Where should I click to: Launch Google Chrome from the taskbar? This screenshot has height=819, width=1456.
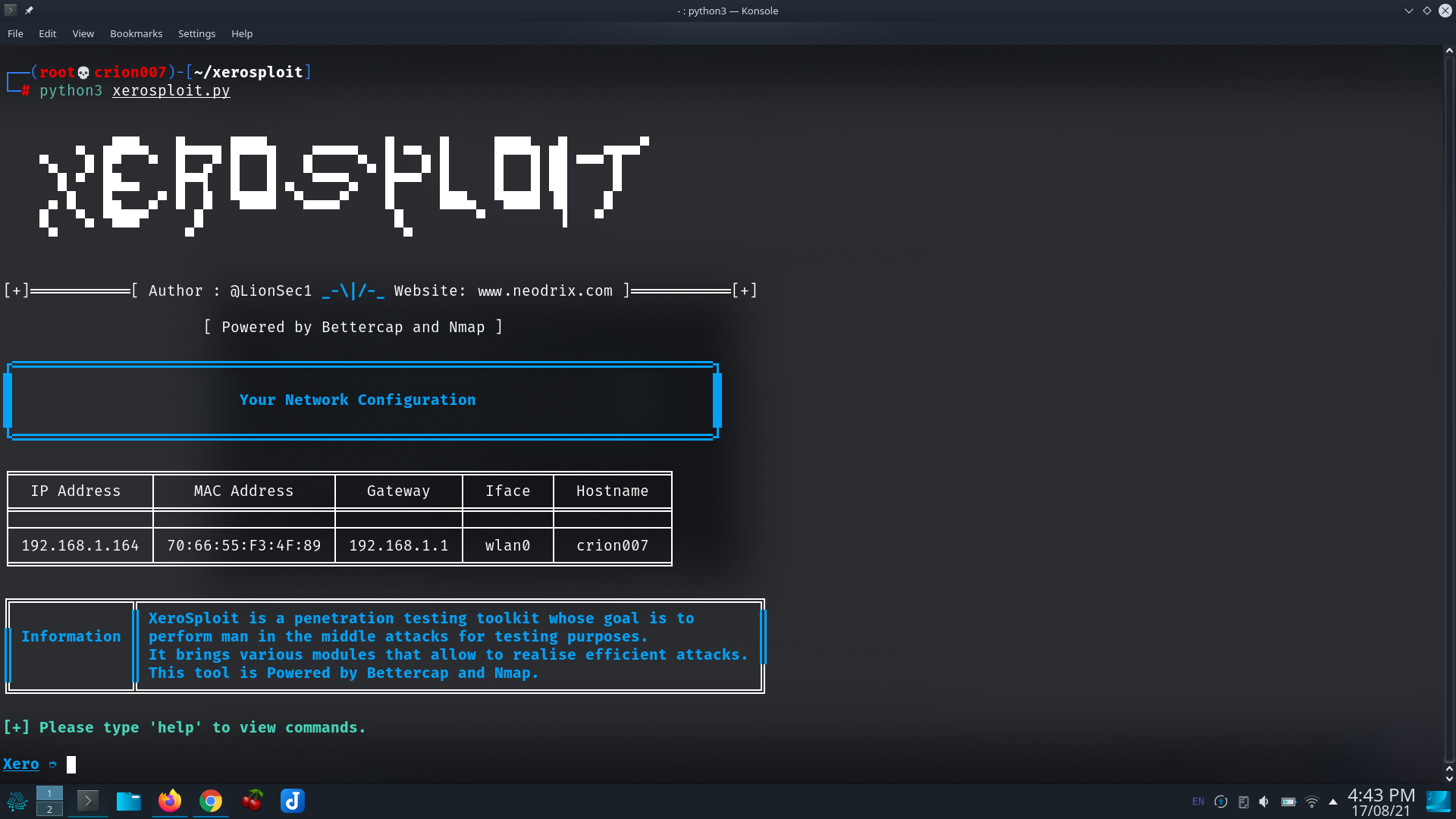pyautogui.click(x=211, y=801)
